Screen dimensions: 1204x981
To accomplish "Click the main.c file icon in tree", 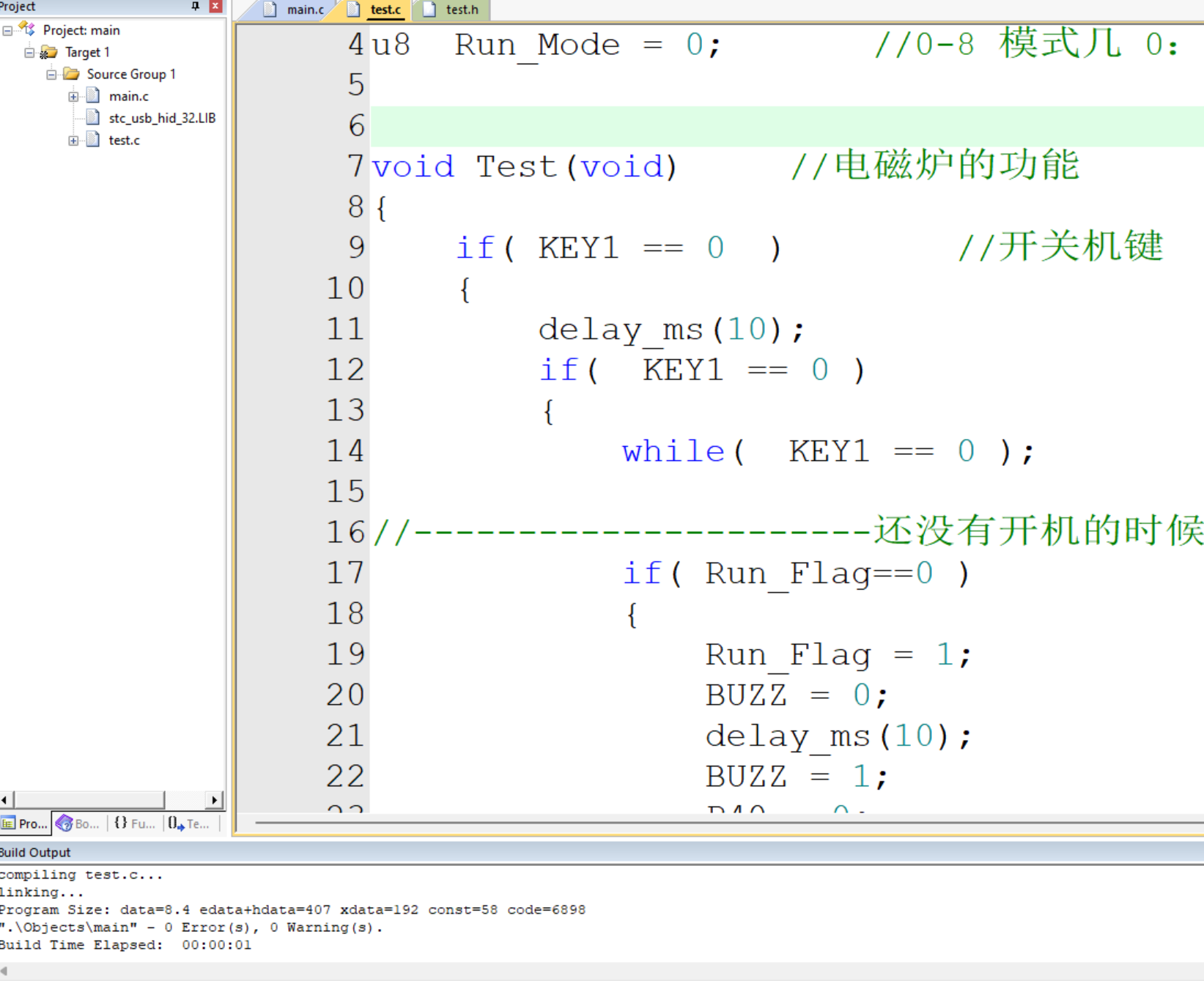I will click(93, 96).
